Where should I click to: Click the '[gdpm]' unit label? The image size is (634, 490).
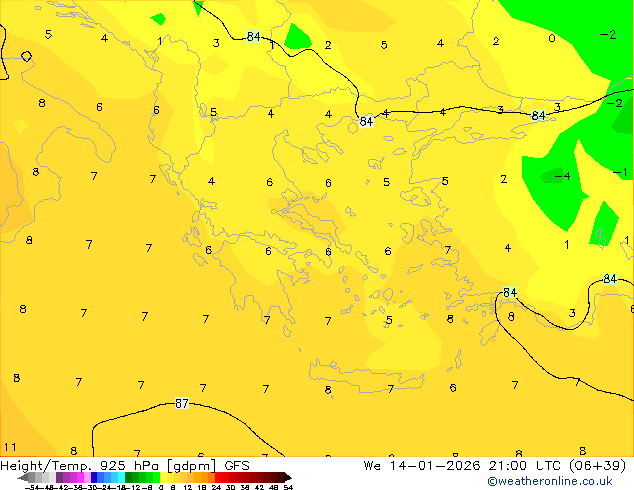coord(191,466)
